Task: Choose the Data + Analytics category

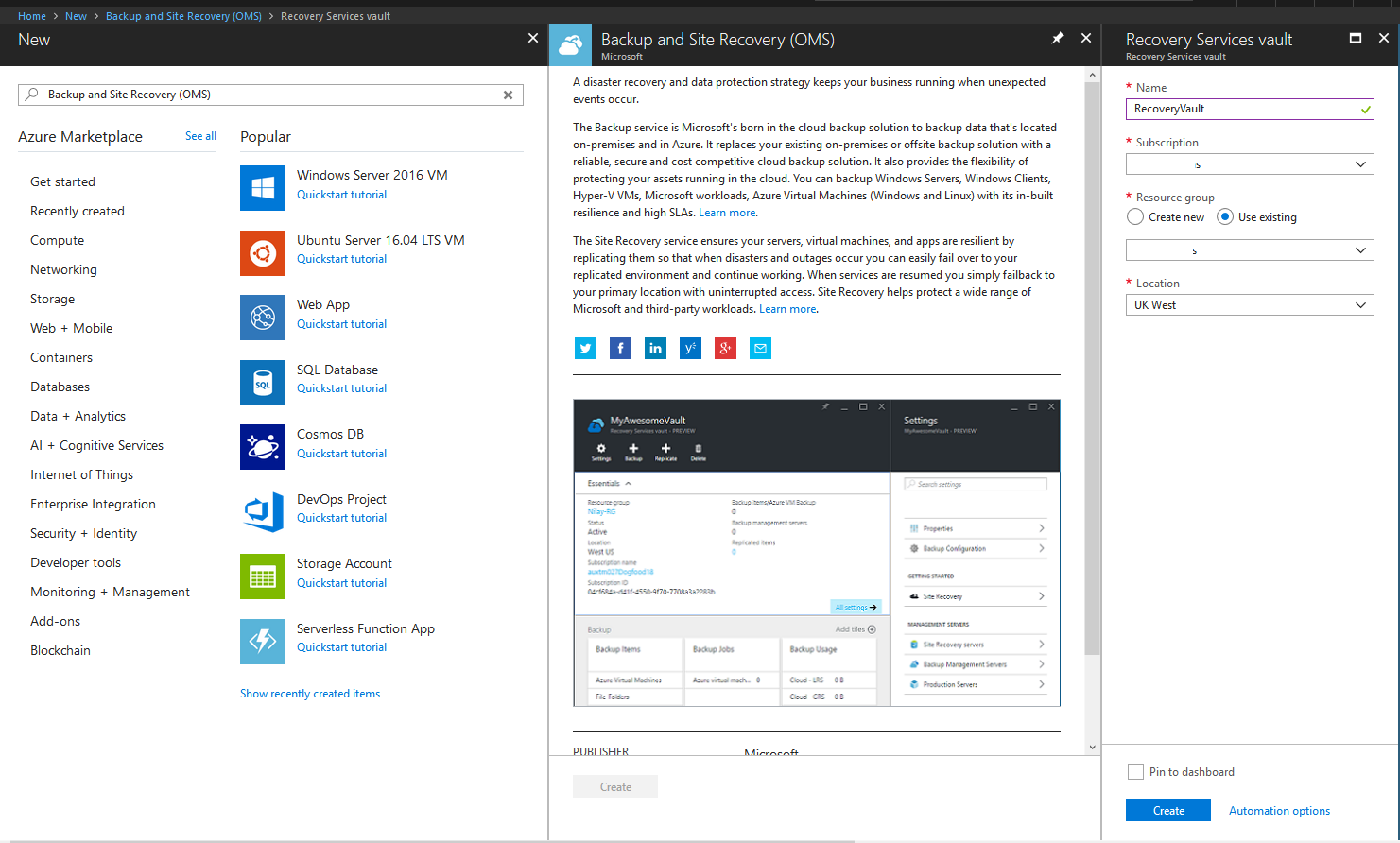Action: (x=78, y=416)
